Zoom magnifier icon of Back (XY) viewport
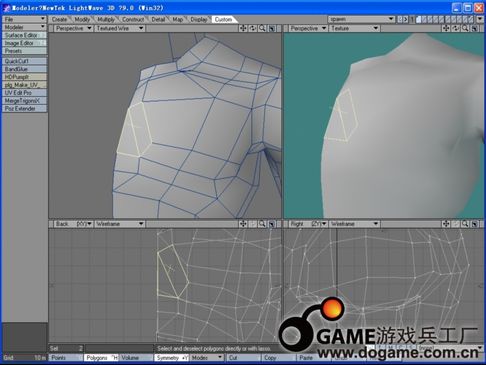This screenshot has height=365, width=486. pyautogui.click(x=262, y=224)
